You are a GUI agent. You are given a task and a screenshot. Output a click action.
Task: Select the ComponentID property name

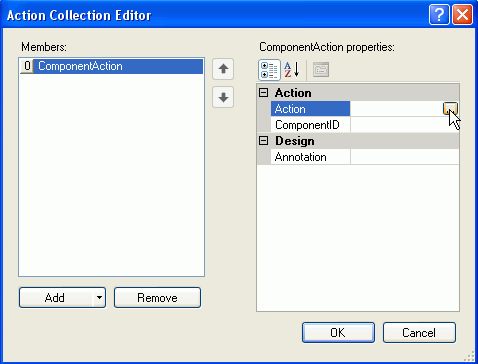click(310, 125)
